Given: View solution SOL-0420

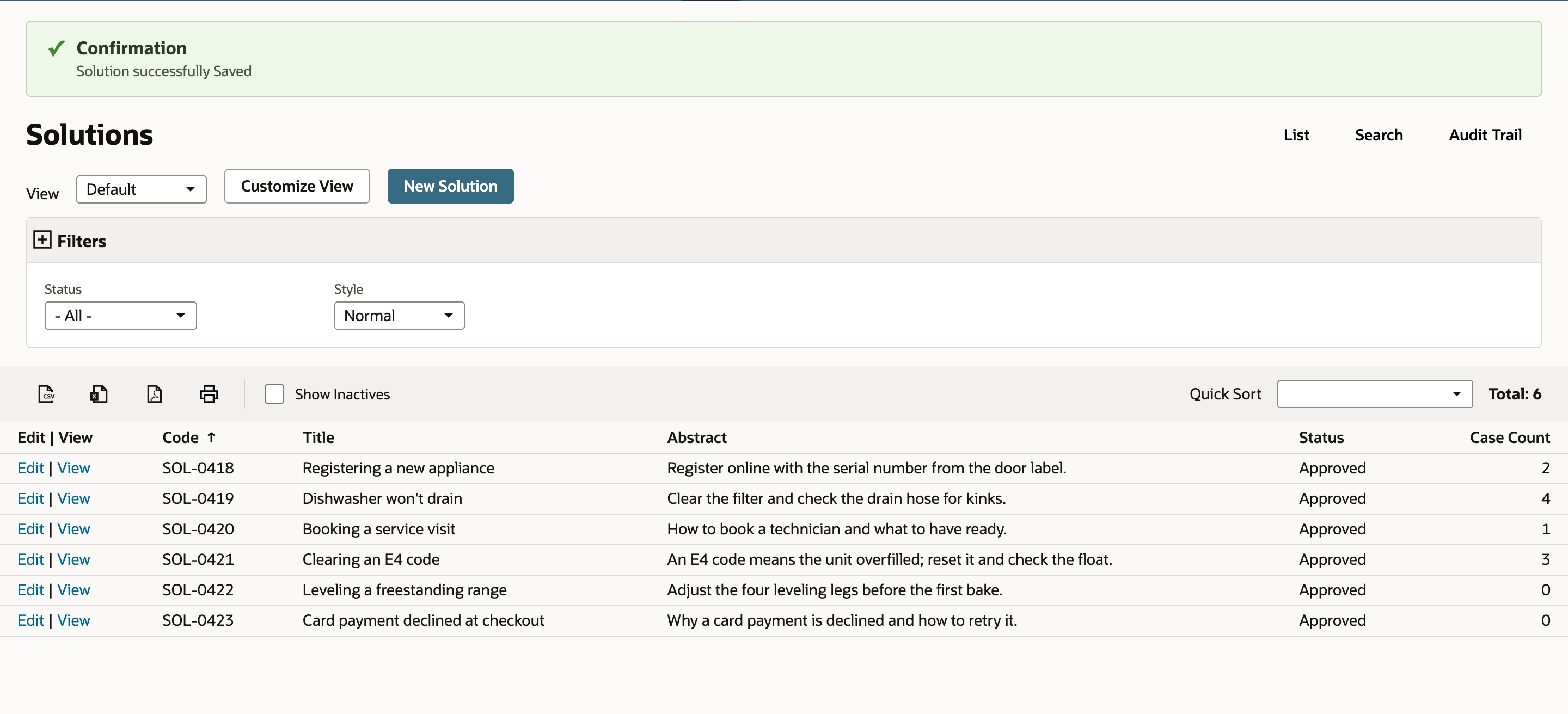Looking at the screenshot, I should (x=73, y=529).
